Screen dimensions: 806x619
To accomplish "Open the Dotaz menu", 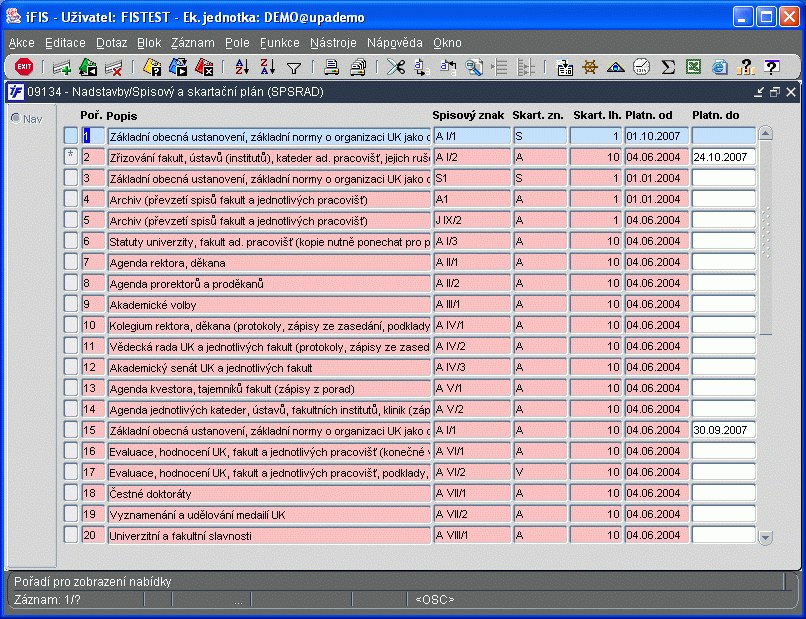I will pyautogui.click(x=112, y=43).
